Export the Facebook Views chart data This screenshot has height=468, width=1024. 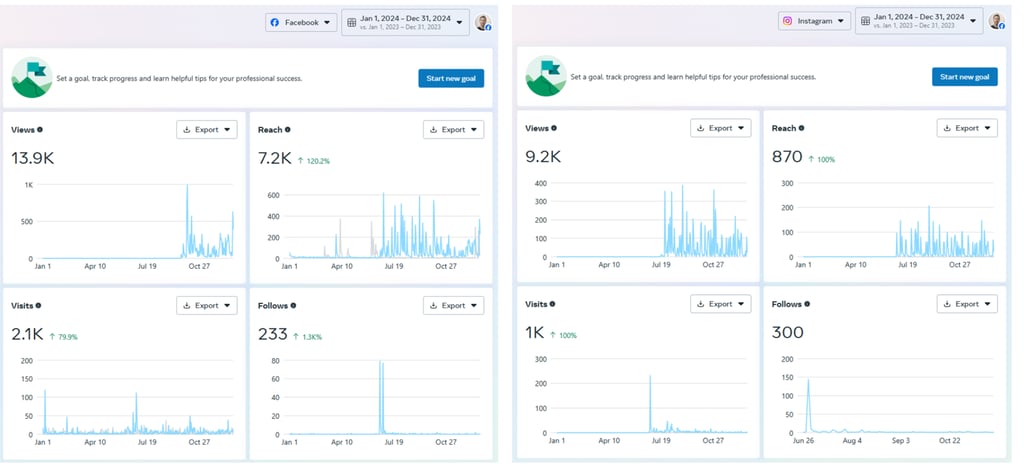(207, 130)
